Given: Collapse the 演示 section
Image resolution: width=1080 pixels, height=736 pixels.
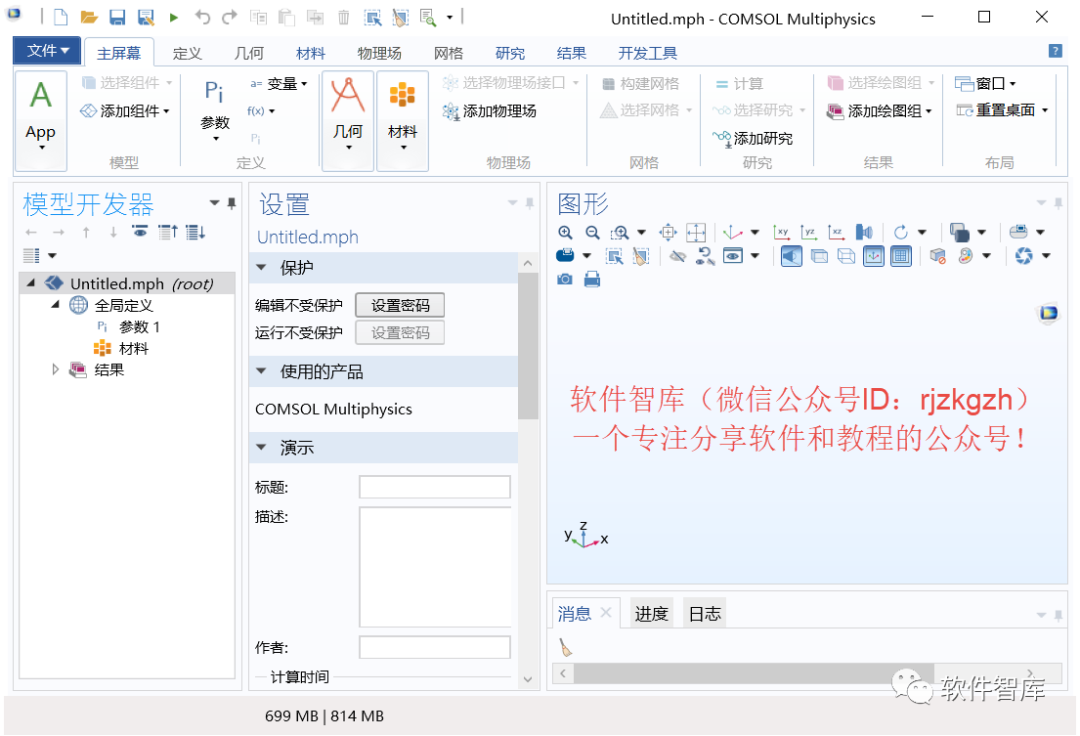Looking at the screenshot, I should (261, 448).
